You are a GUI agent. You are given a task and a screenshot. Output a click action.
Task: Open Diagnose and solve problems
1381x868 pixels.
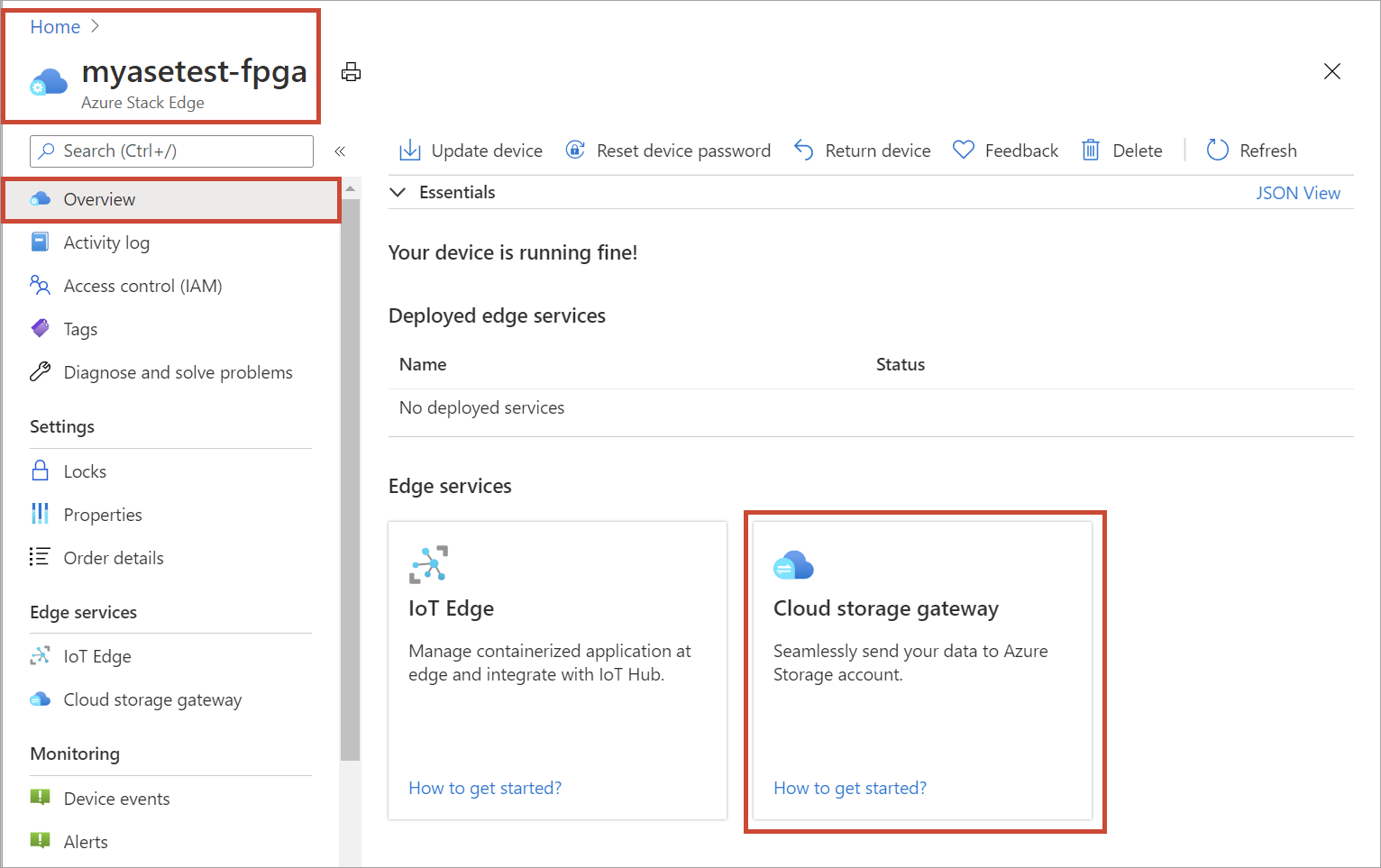[178, 372]
